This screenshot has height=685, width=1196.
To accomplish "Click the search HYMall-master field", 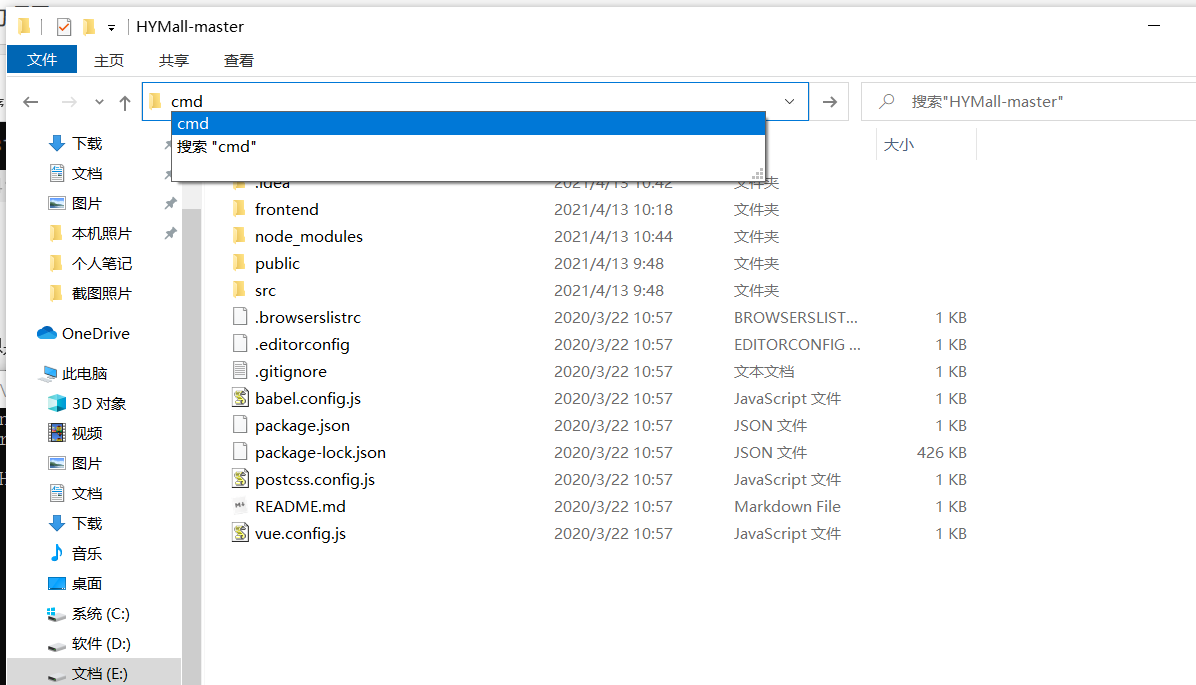I will [x=1030, y=101].
